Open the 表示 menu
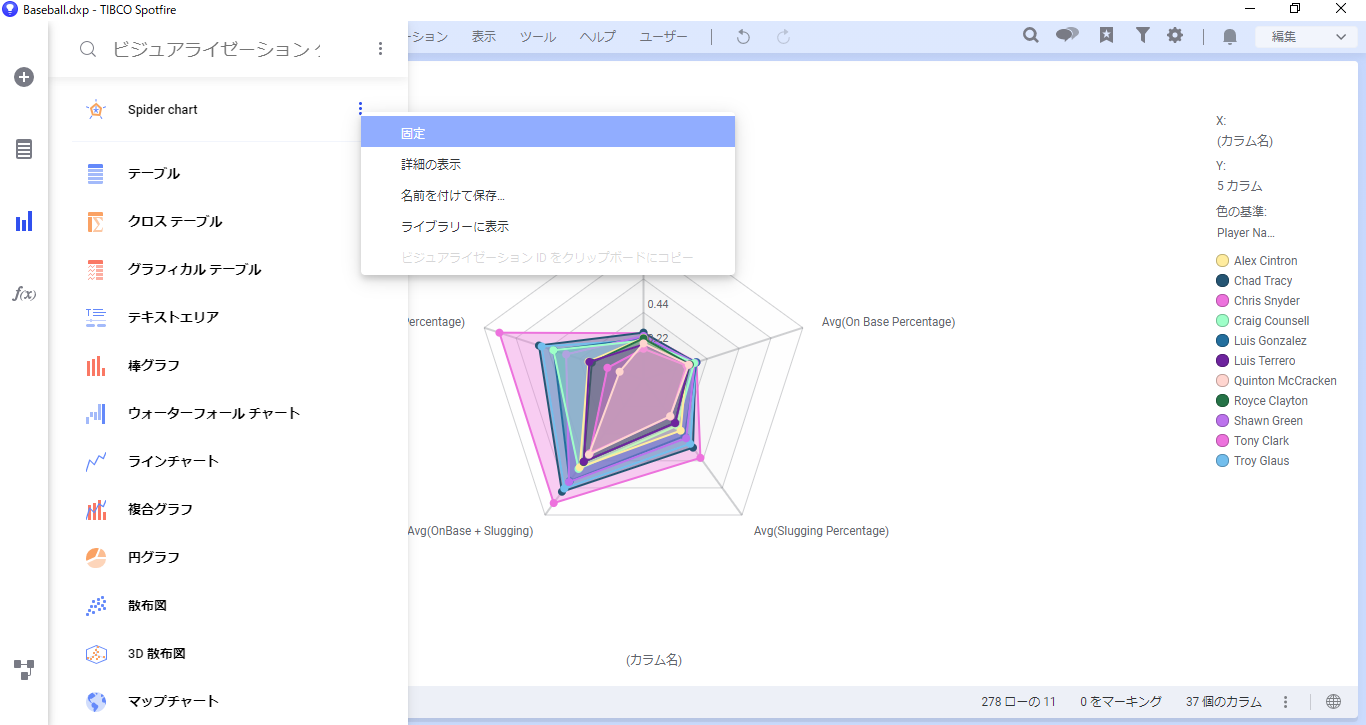The image size is (1366, 725). [x=484, y=37]
